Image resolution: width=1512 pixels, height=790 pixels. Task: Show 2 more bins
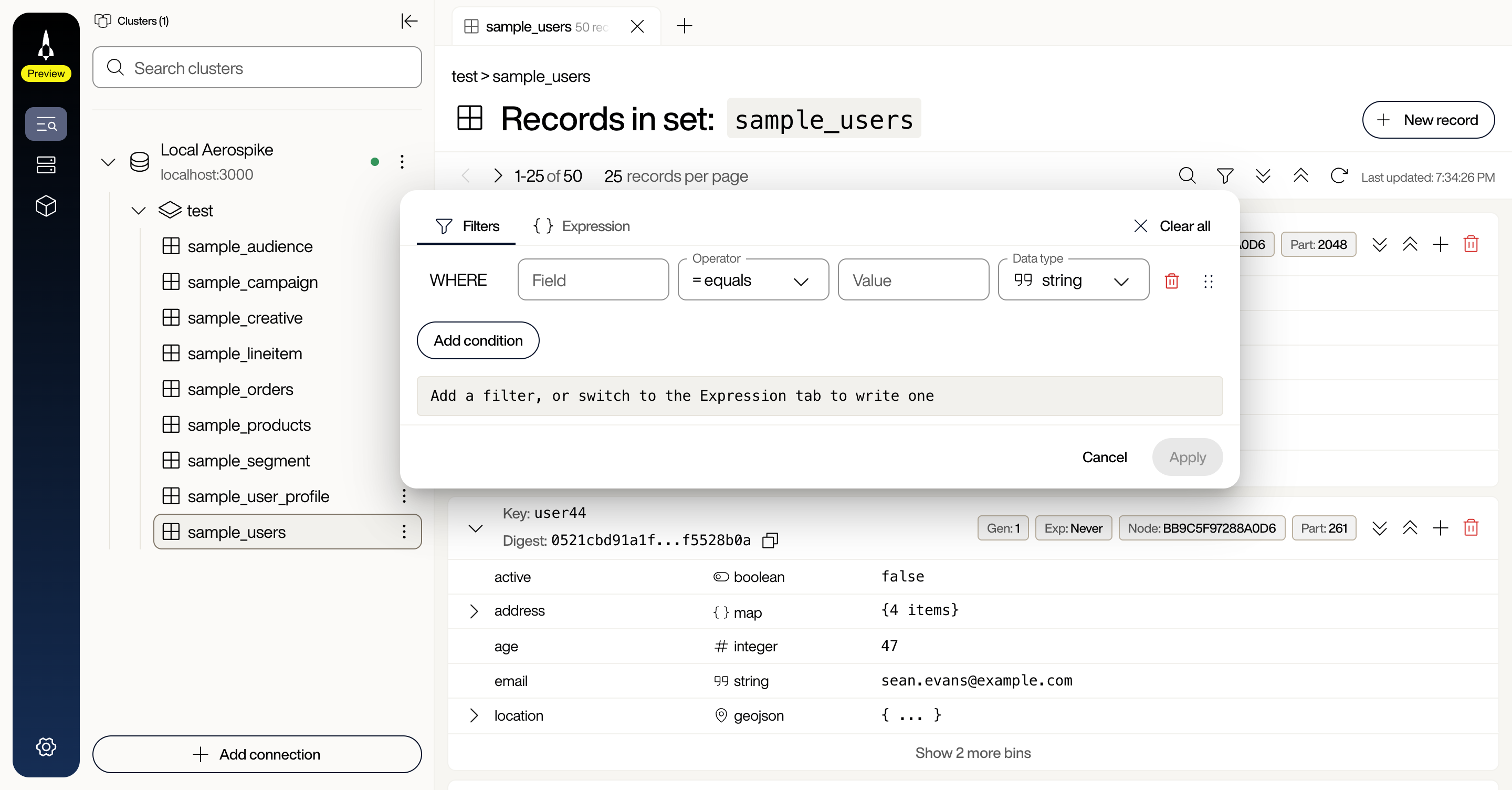[973, 752]
